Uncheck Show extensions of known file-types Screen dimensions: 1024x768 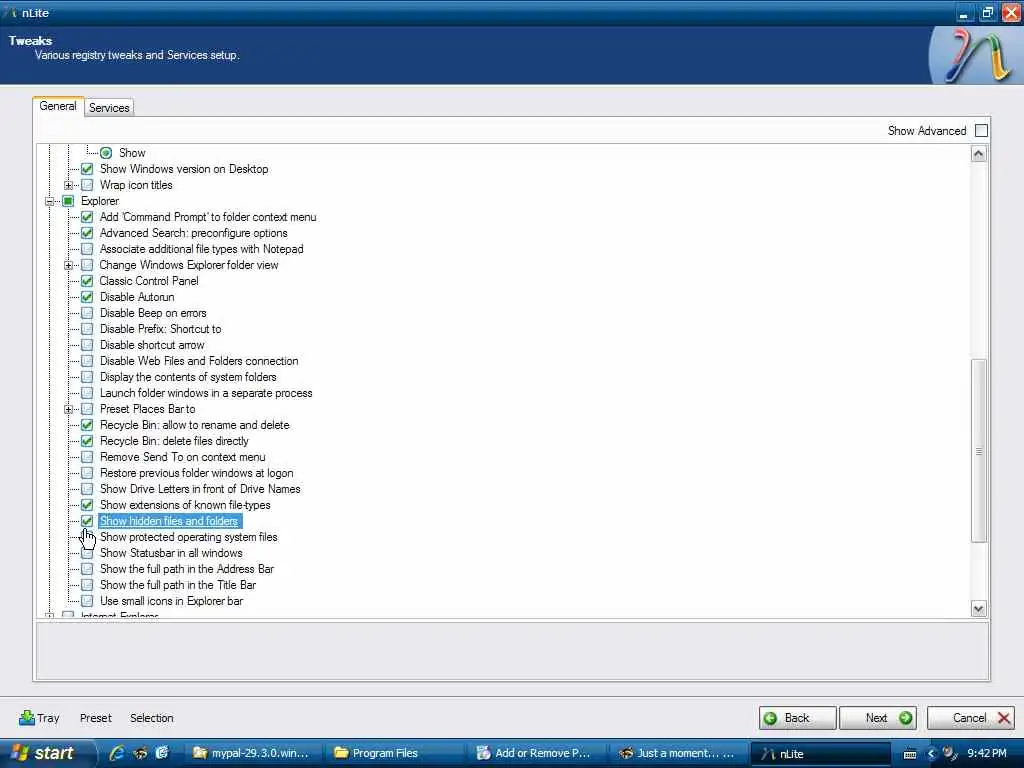tap(87, 505)
